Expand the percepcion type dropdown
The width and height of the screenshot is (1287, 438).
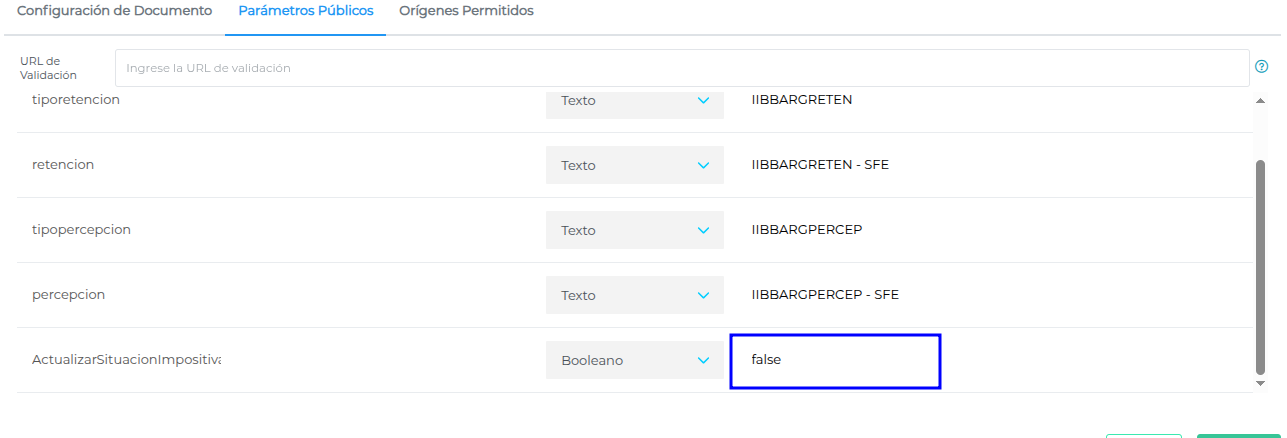tap(634, 295)
